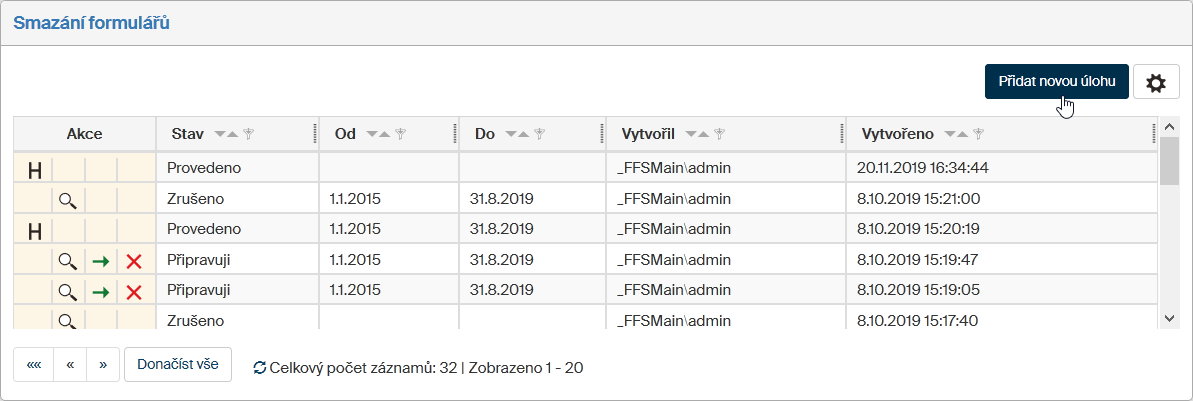Refresh the total record count icon
This screenshot has height=401, width=1193.
click(260, 368)
